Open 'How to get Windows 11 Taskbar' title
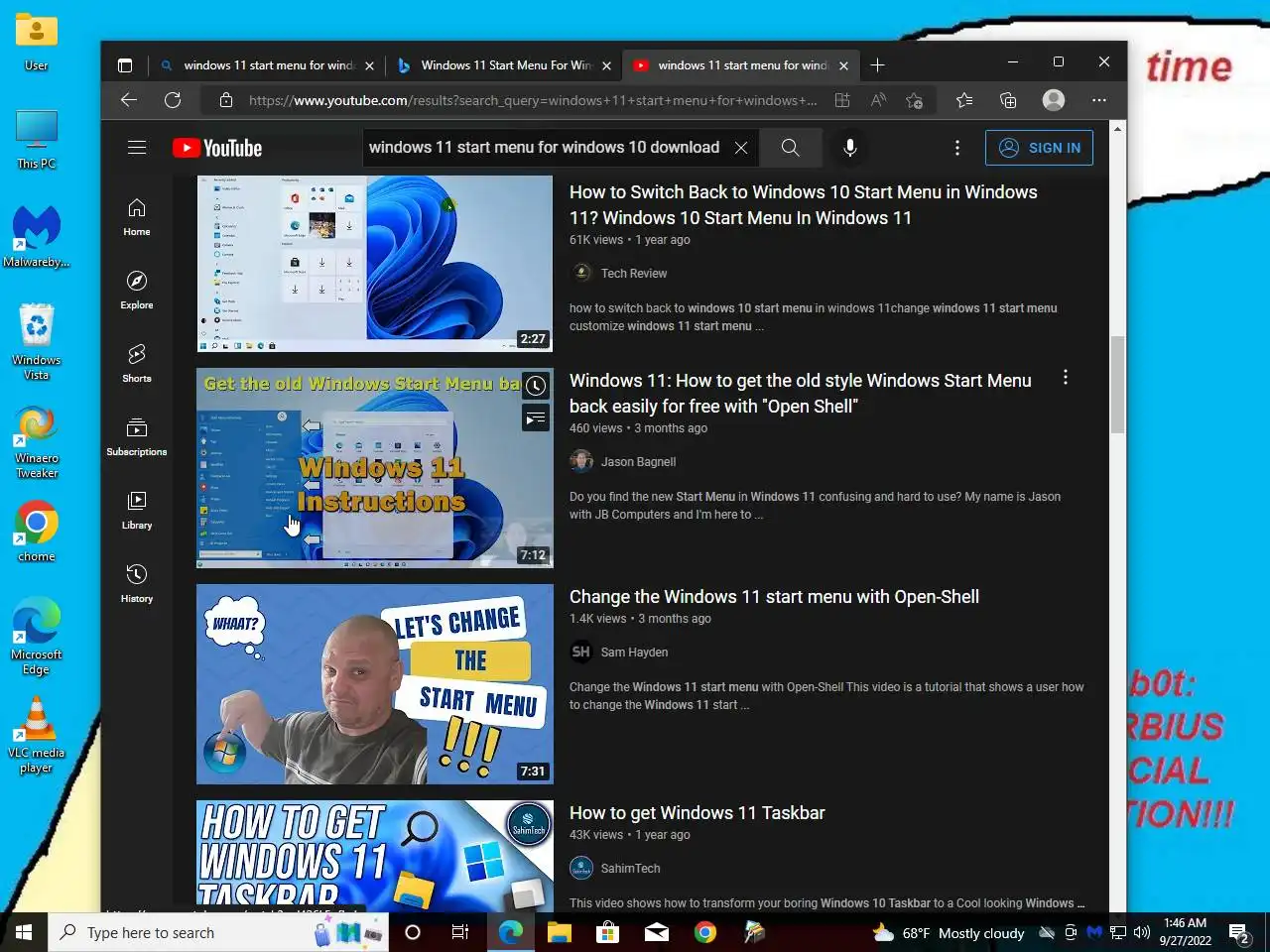The image size is (1270, 952). [x=697, y=813]
